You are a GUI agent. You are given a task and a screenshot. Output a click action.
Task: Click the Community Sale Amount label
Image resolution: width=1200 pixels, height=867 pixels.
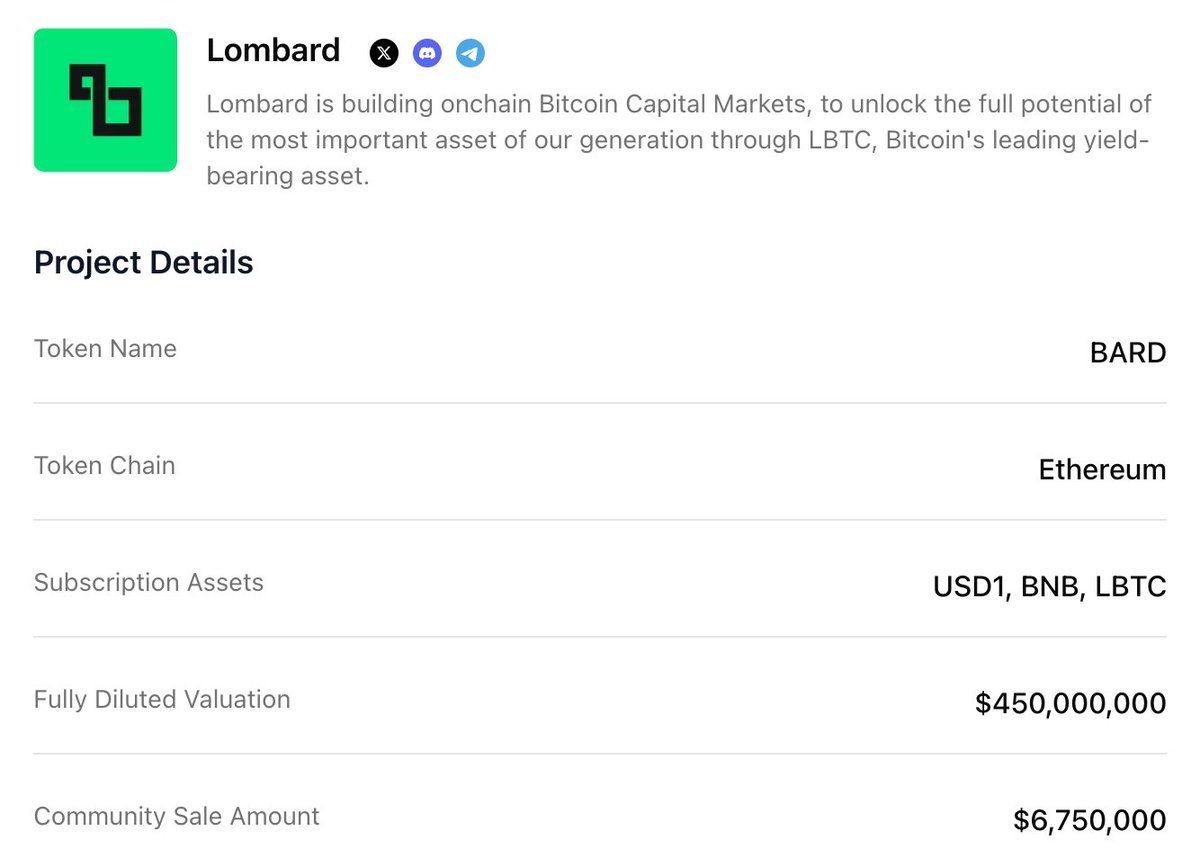click(177, 816)
